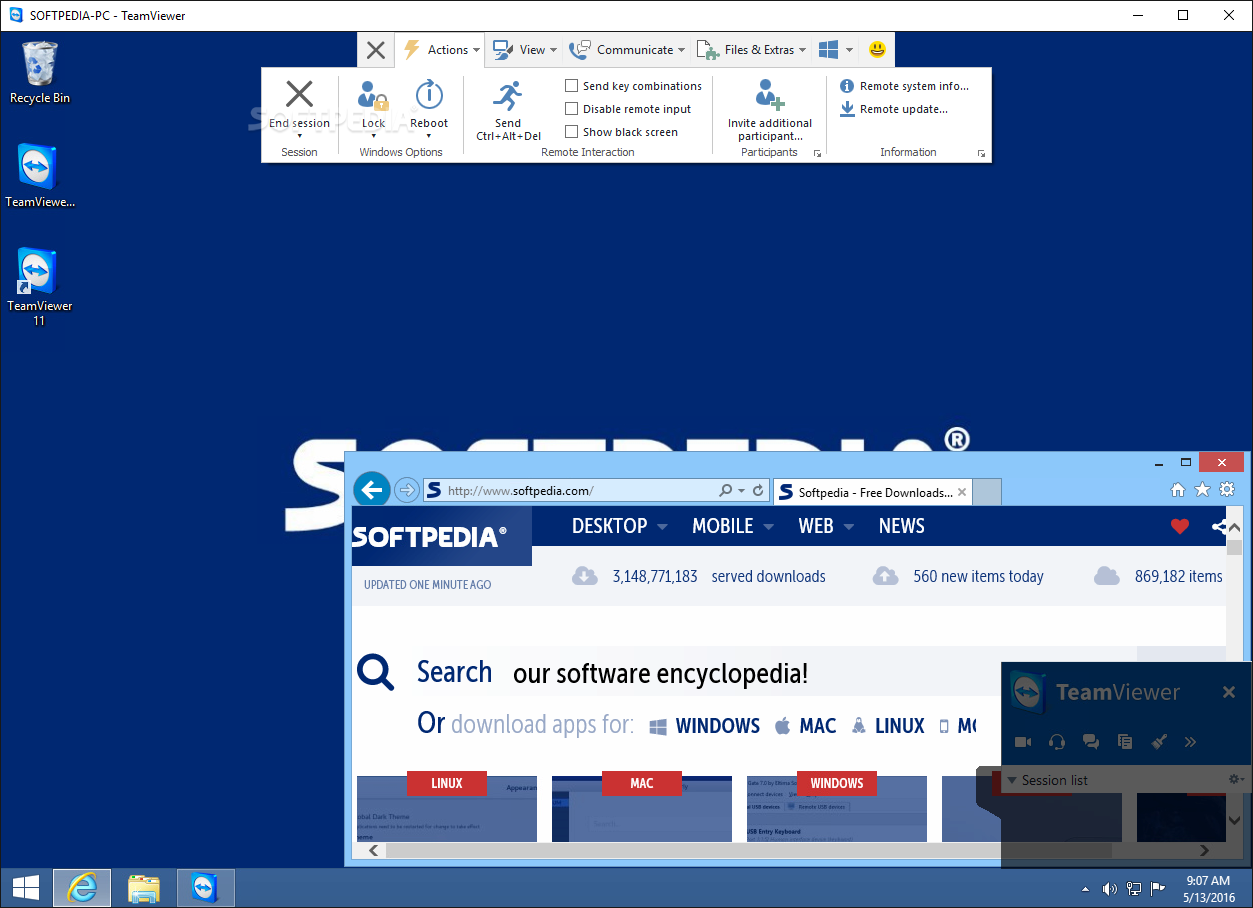Viewport: 1253px width, 908px height.
Task: Start Remote update
Action: 893,109
